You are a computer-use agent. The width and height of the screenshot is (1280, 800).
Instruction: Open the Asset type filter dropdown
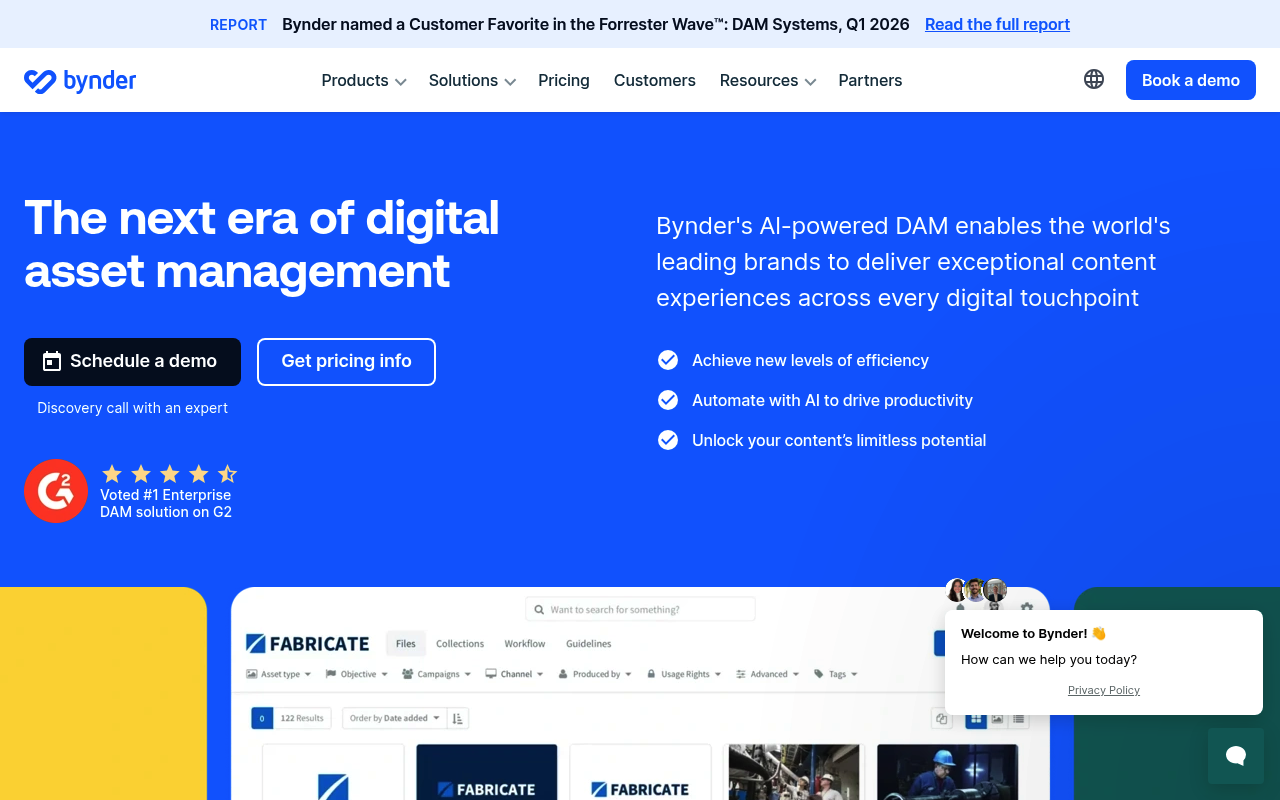point(279,674)
